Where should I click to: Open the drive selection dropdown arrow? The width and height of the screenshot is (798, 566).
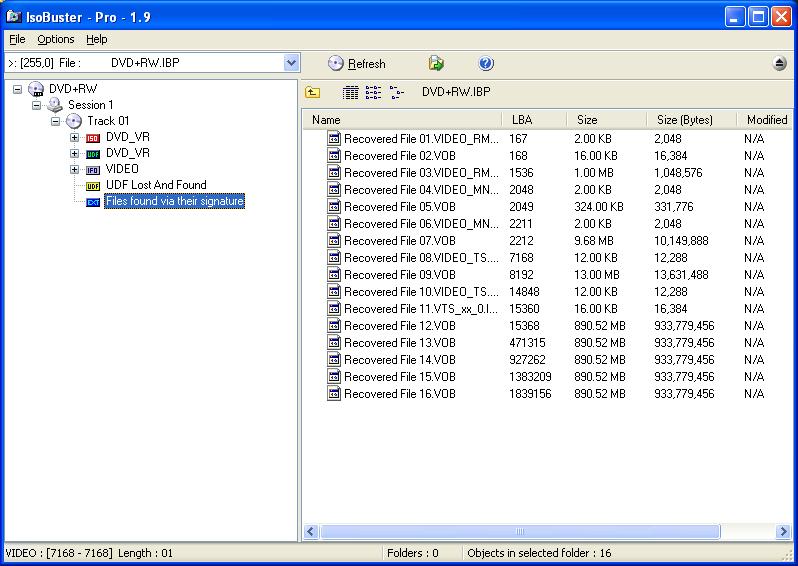[291, 63]
